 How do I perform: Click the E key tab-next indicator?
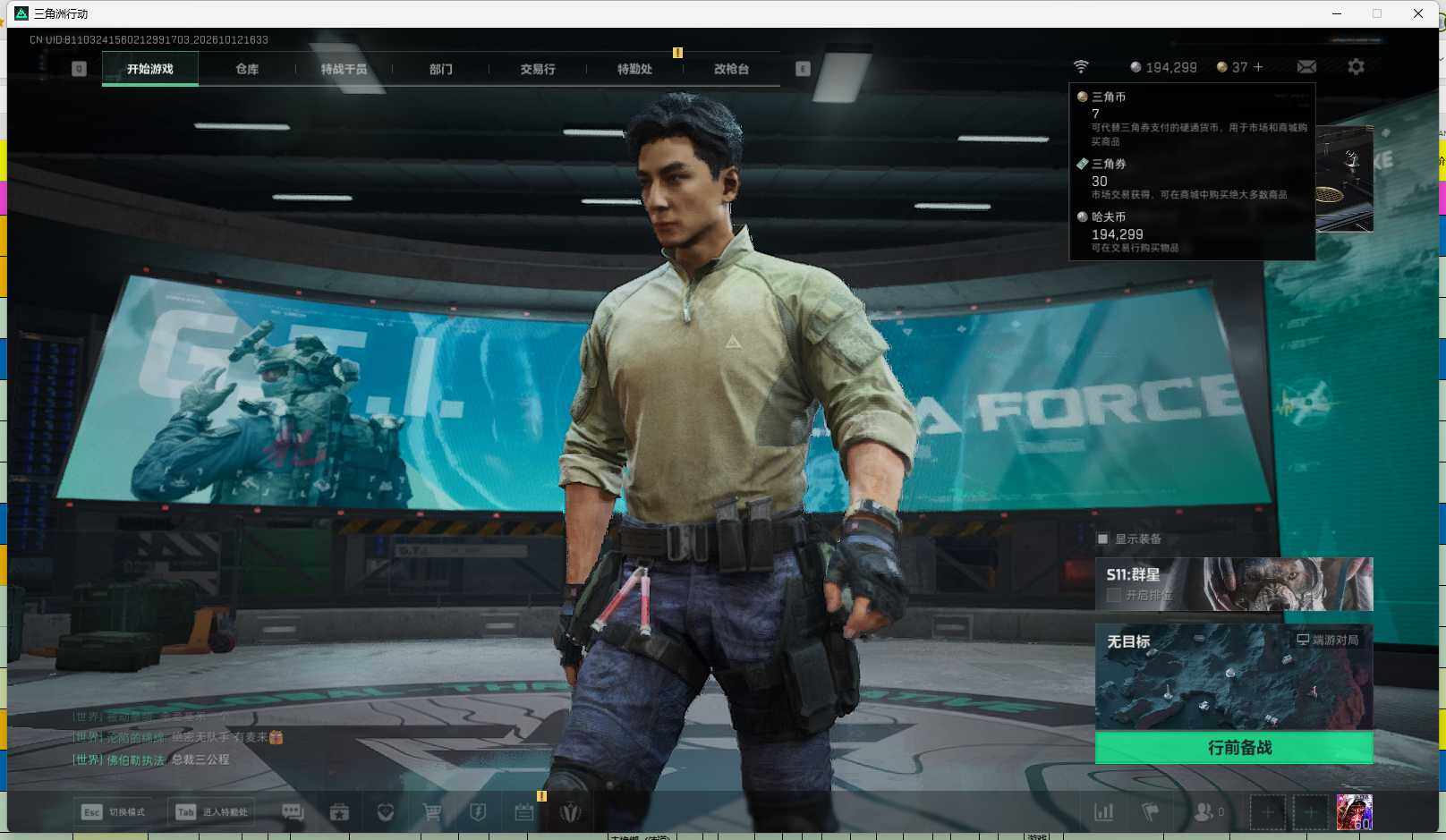click(x=803, y=69)
